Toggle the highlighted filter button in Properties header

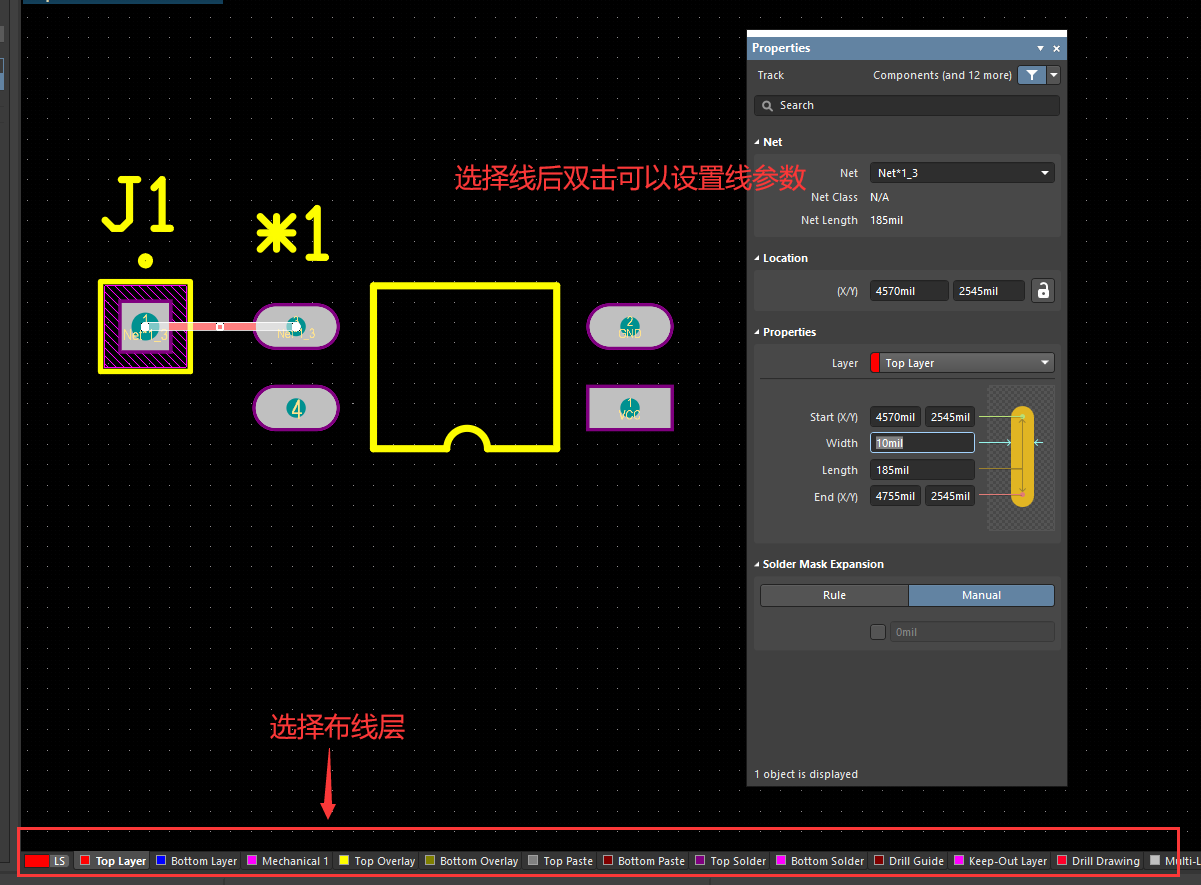(1031, 75)
